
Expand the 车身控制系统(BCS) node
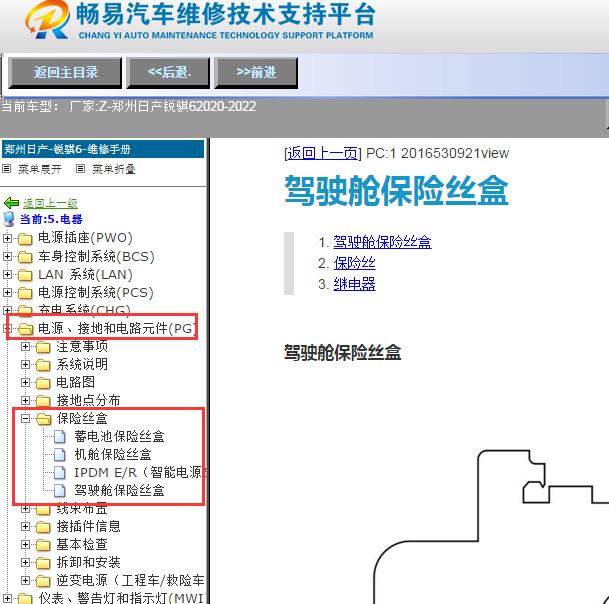click(7, 256)
